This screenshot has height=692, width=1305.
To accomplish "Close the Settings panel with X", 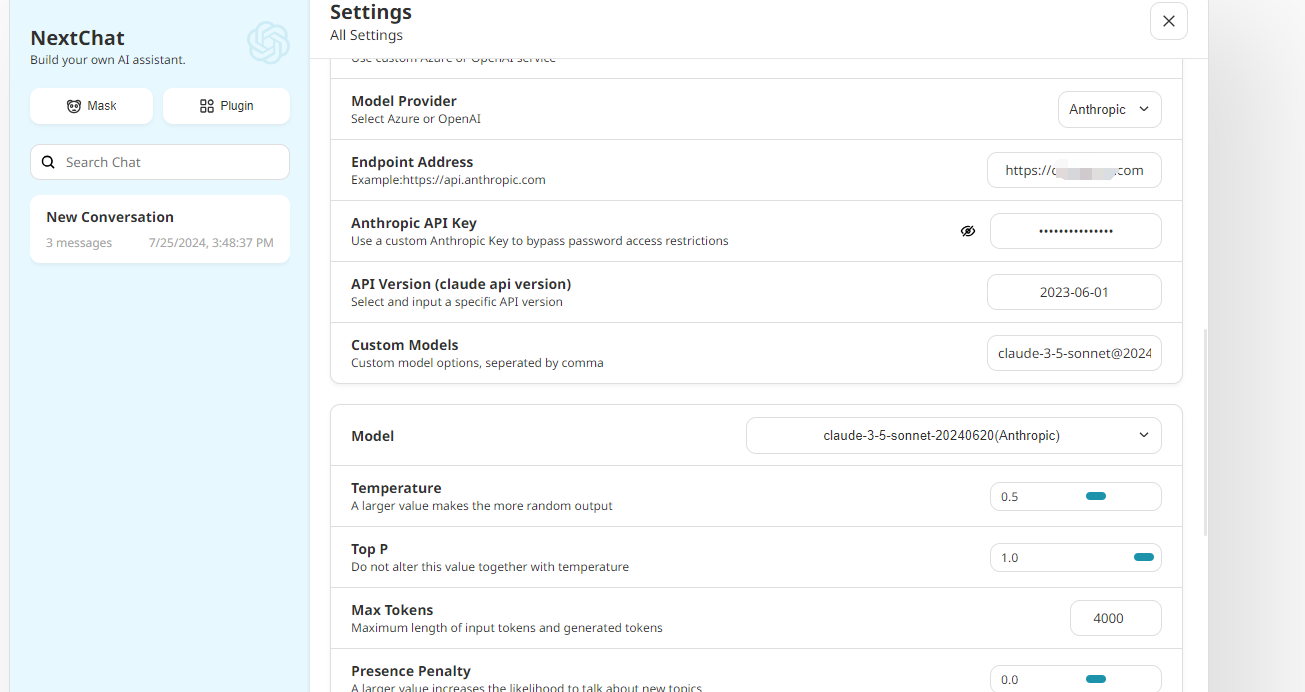I will pyautogui.click(x=1169, y=21).
